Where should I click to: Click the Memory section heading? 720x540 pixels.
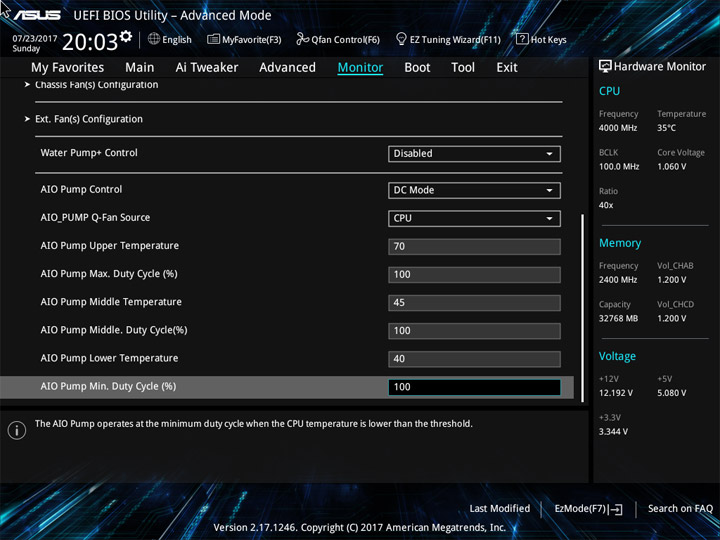(x=620, y=243)
